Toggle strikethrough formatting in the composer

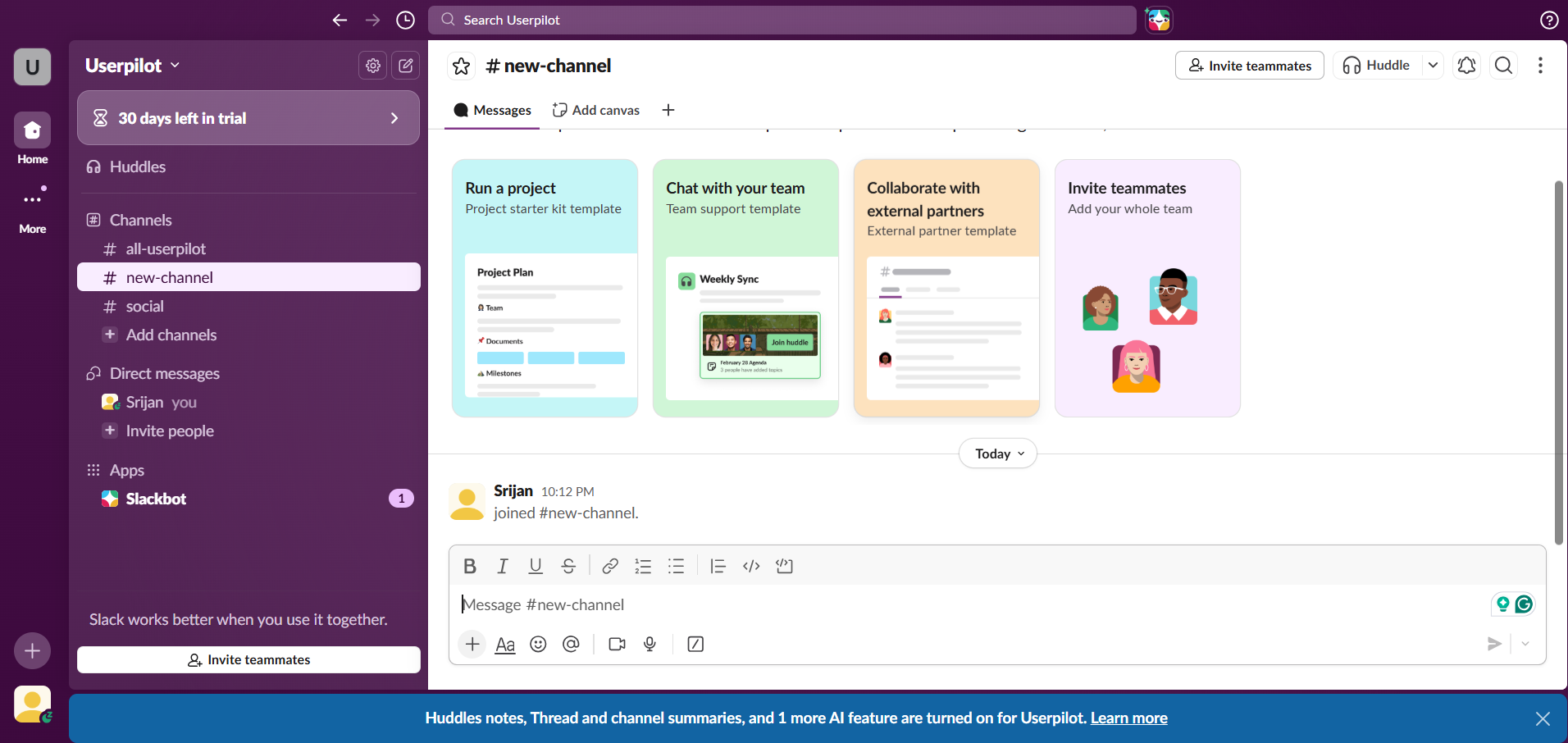click(x=568, y=566)
